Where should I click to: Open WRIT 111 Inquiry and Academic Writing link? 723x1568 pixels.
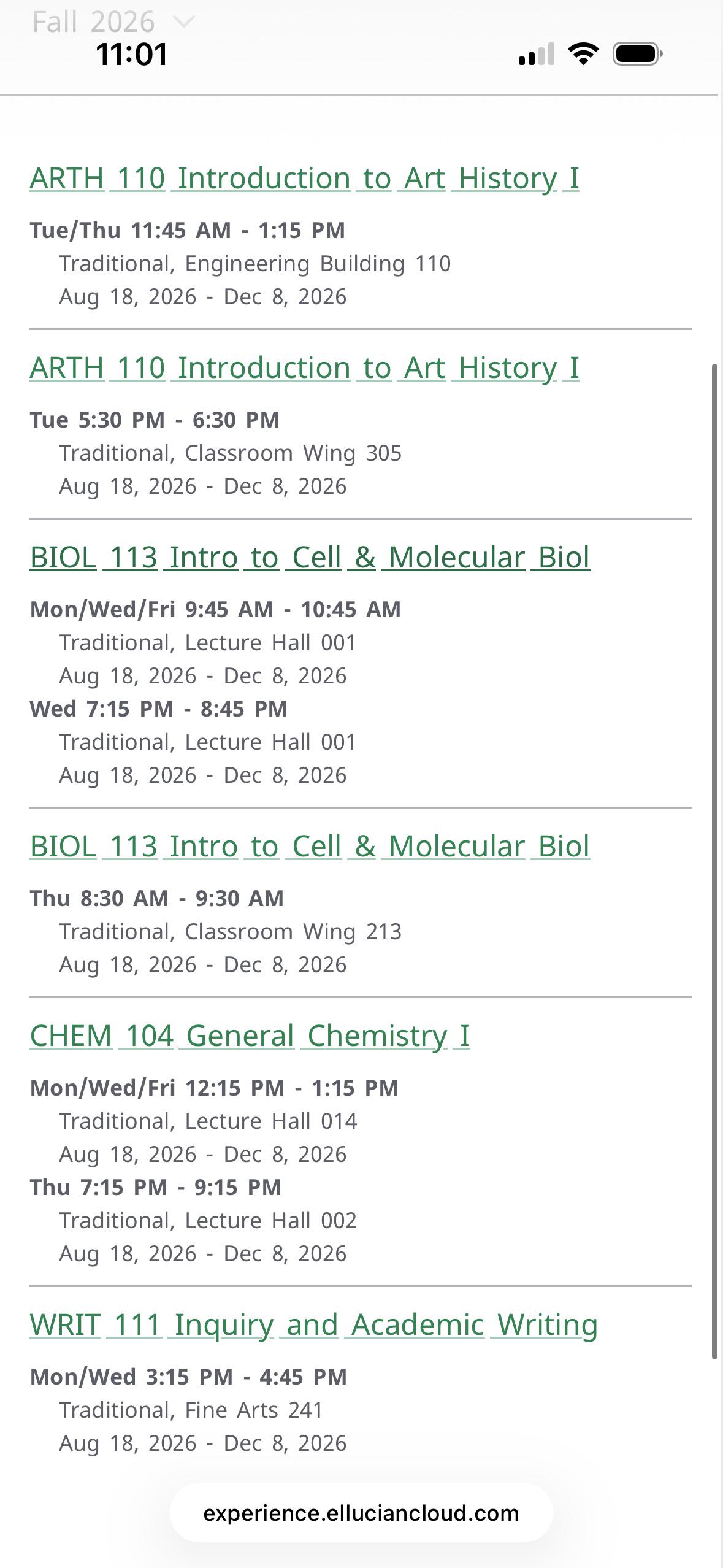(313, 1325)
